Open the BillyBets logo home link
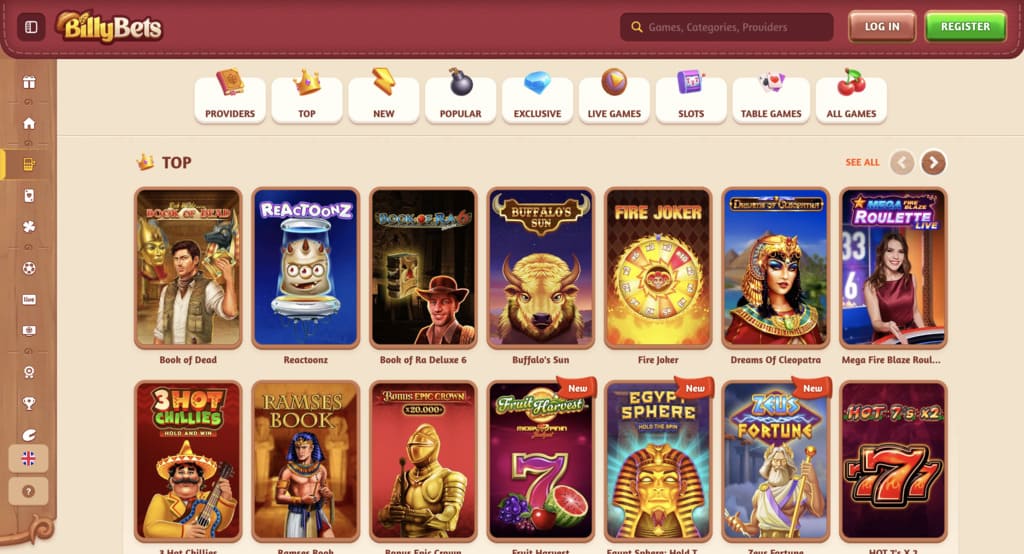Image resolution: width=1024 pixels, height=554 pixels. (x=109, y=27)
